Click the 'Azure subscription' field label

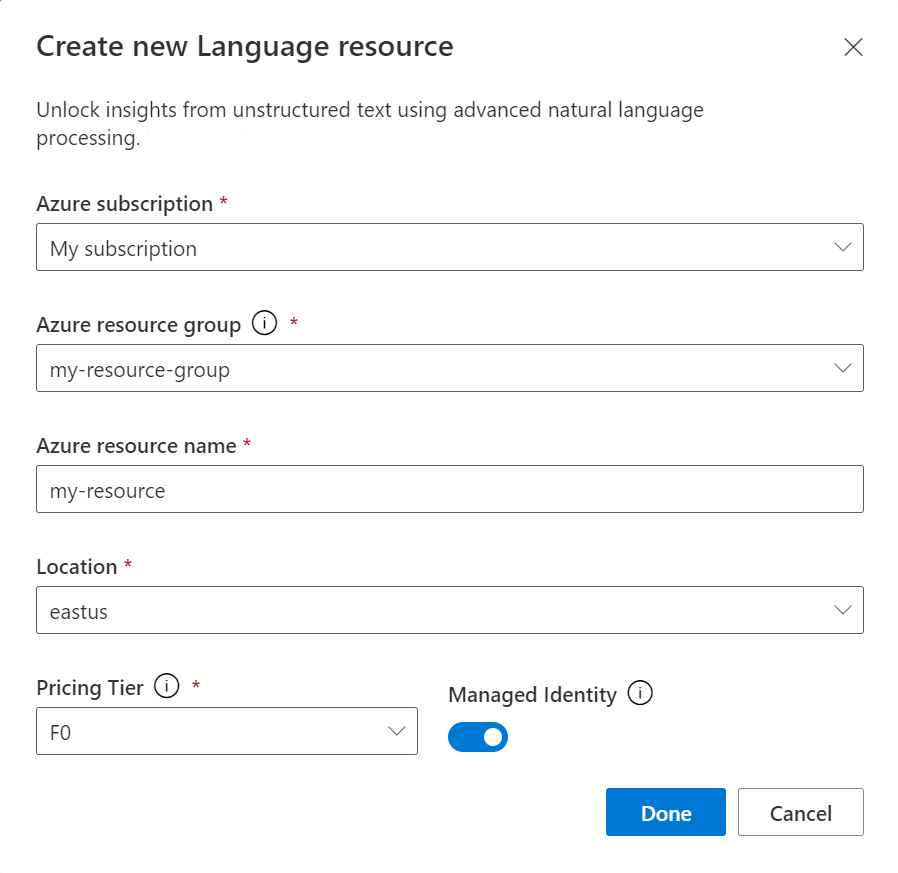point(124,204)
